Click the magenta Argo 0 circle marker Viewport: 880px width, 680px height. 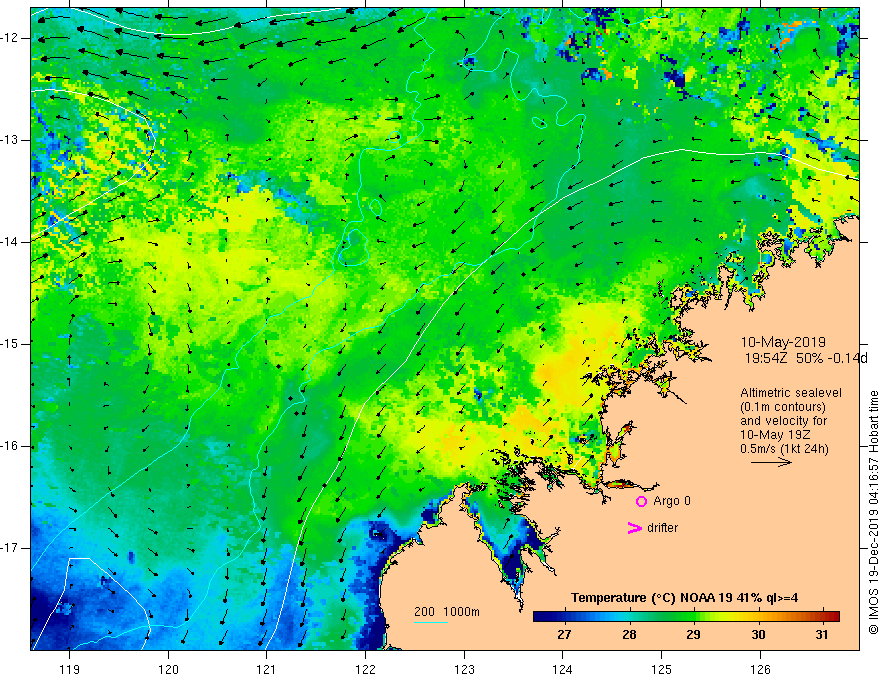pos(641,502)
